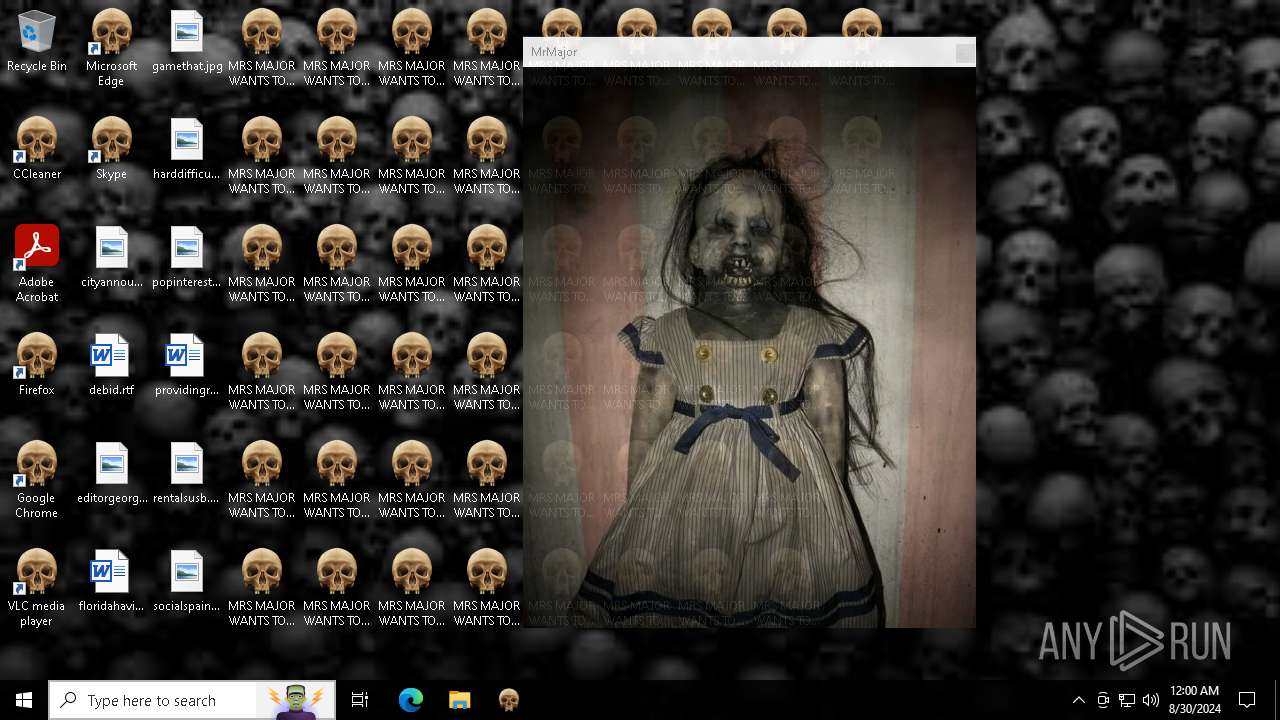Select the rentalsusb... image file
This screenshot has width=1280, height=720.
187,474
